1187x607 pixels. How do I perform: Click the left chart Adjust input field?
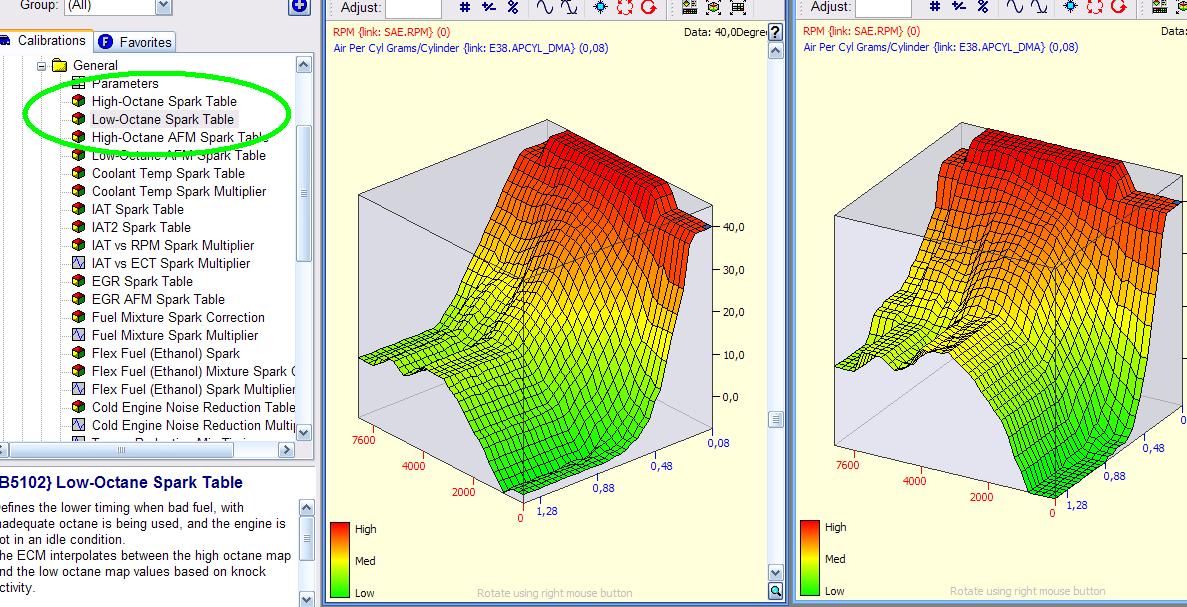413,8
